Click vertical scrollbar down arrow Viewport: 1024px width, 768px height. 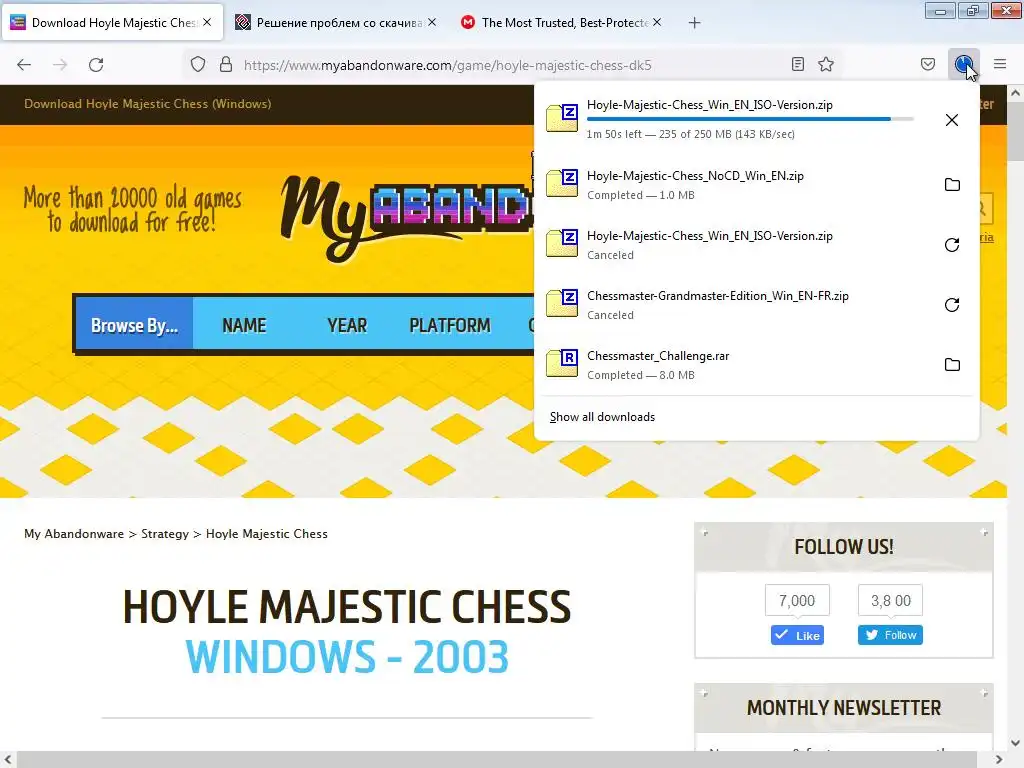point(1016,743)
